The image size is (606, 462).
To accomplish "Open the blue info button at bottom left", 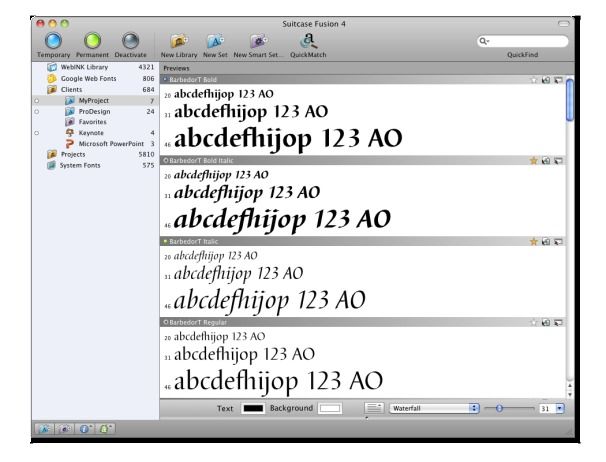I will (x=85, y=429).
